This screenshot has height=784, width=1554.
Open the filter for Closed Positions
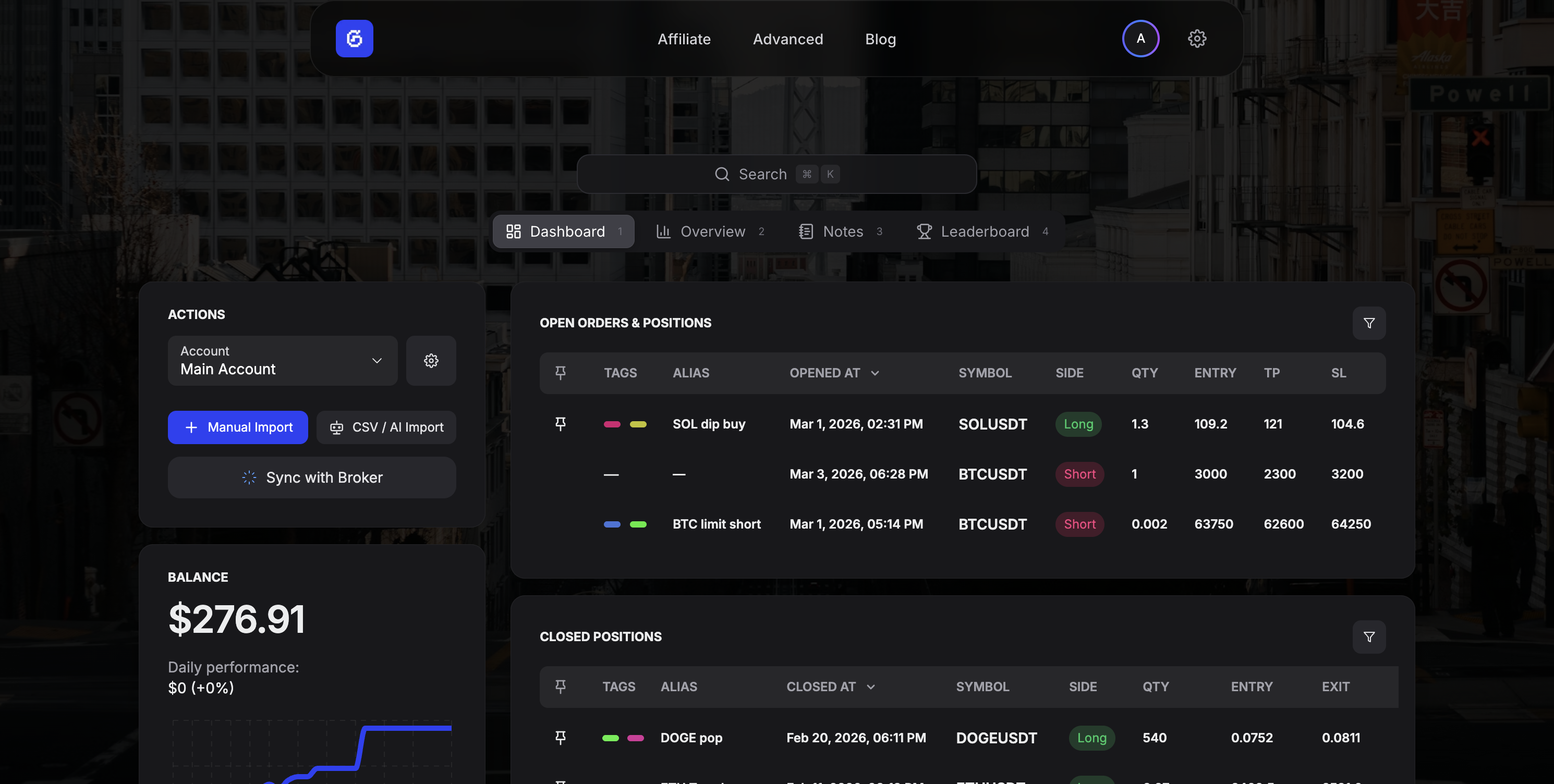[1369, 637]
